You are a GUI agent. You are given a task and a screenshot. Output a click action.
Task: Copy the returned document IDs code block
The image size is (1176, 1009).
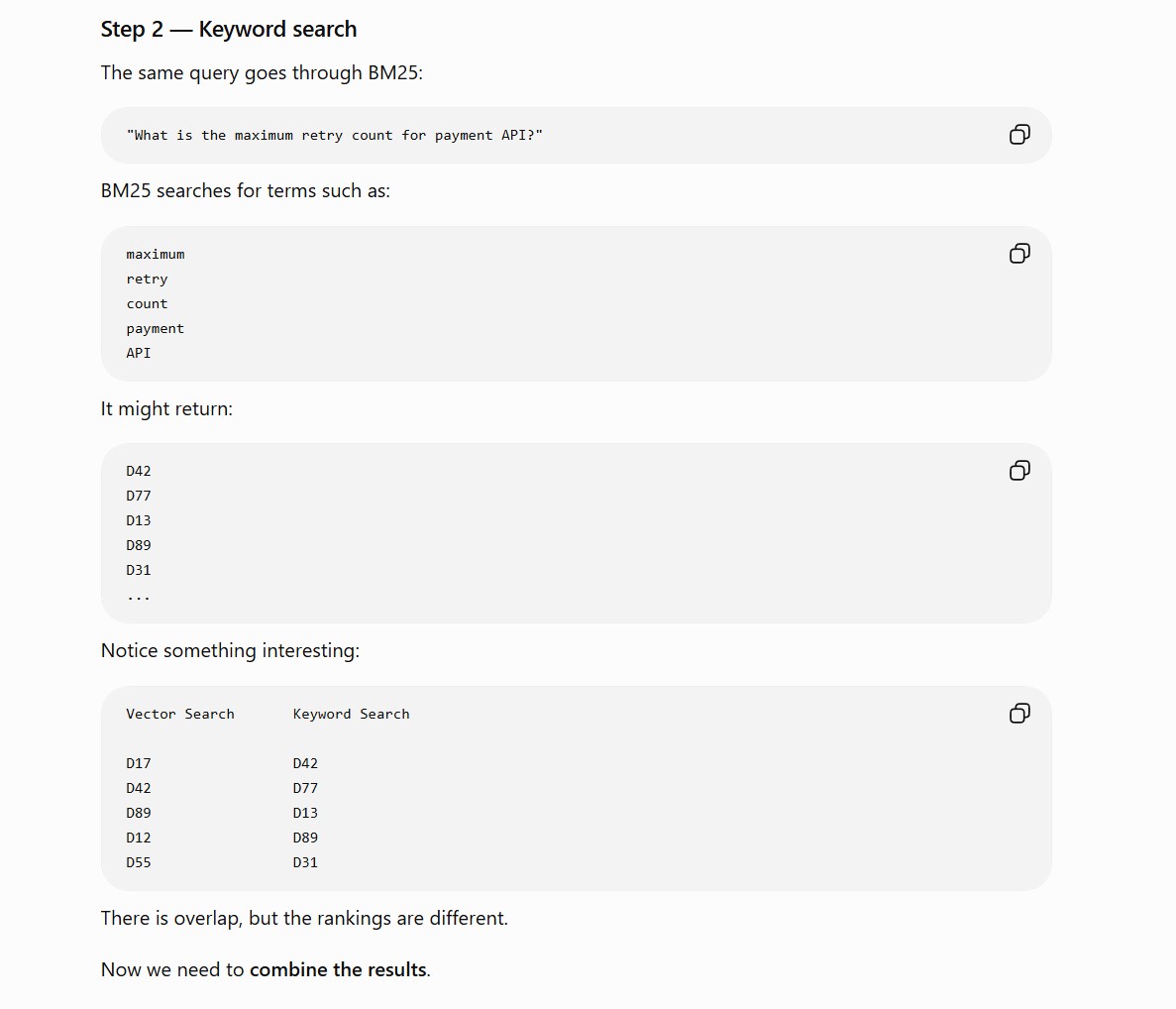[x=1019, y=471]
